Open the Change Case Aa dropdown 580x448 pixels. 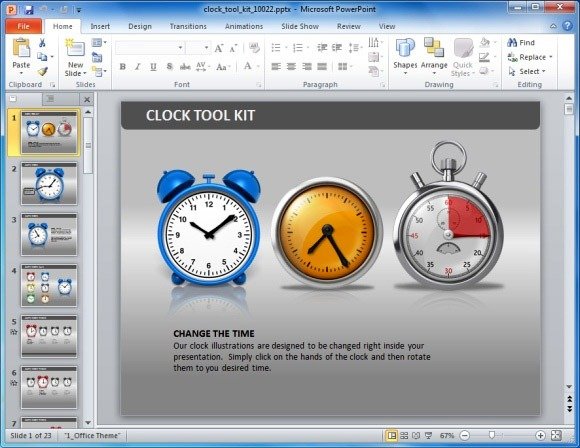point(223,67)
